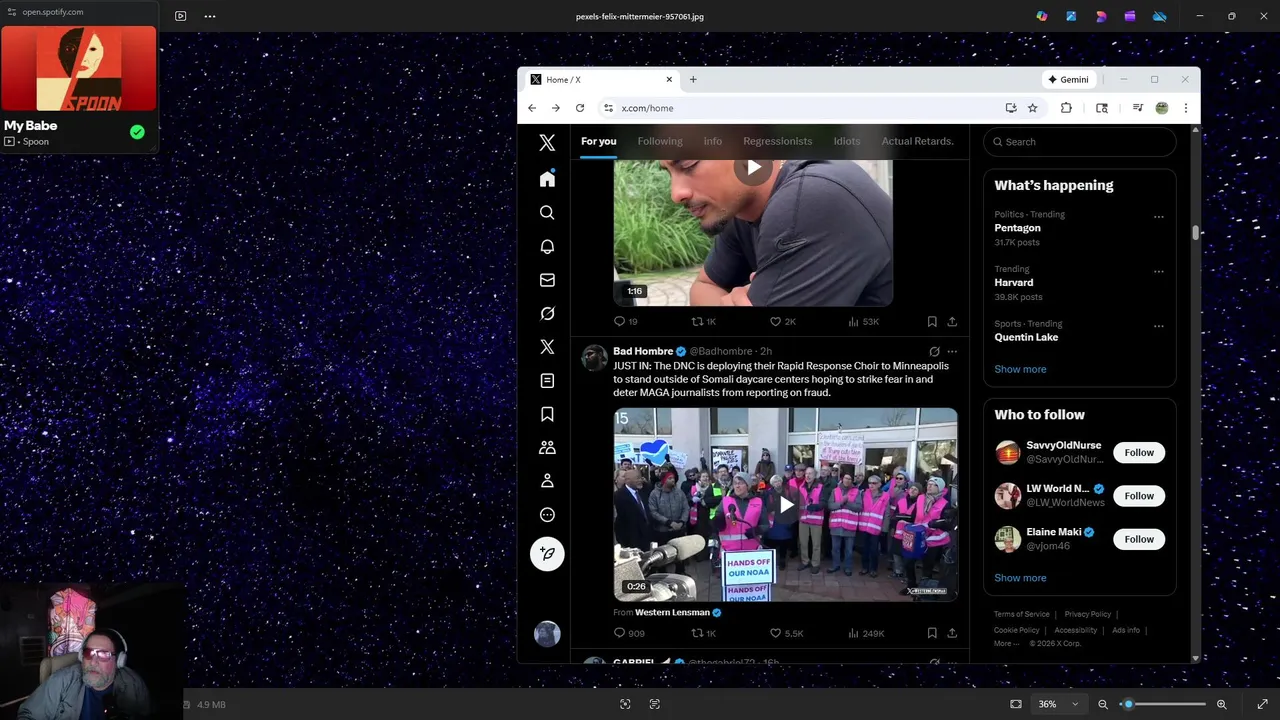Viewport: 1280px width, 720px height.
Task: Open new Chrome tab with plus
Action: pos(693,80)
